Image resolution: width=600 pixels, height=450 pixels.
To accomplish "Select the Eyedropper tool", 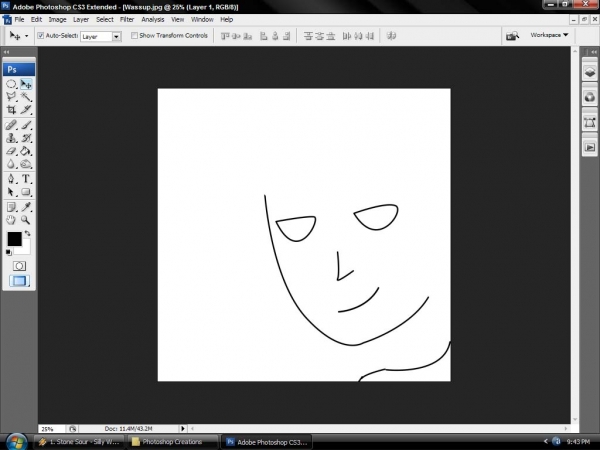I will pyautogui.click(x=26, y=207).
